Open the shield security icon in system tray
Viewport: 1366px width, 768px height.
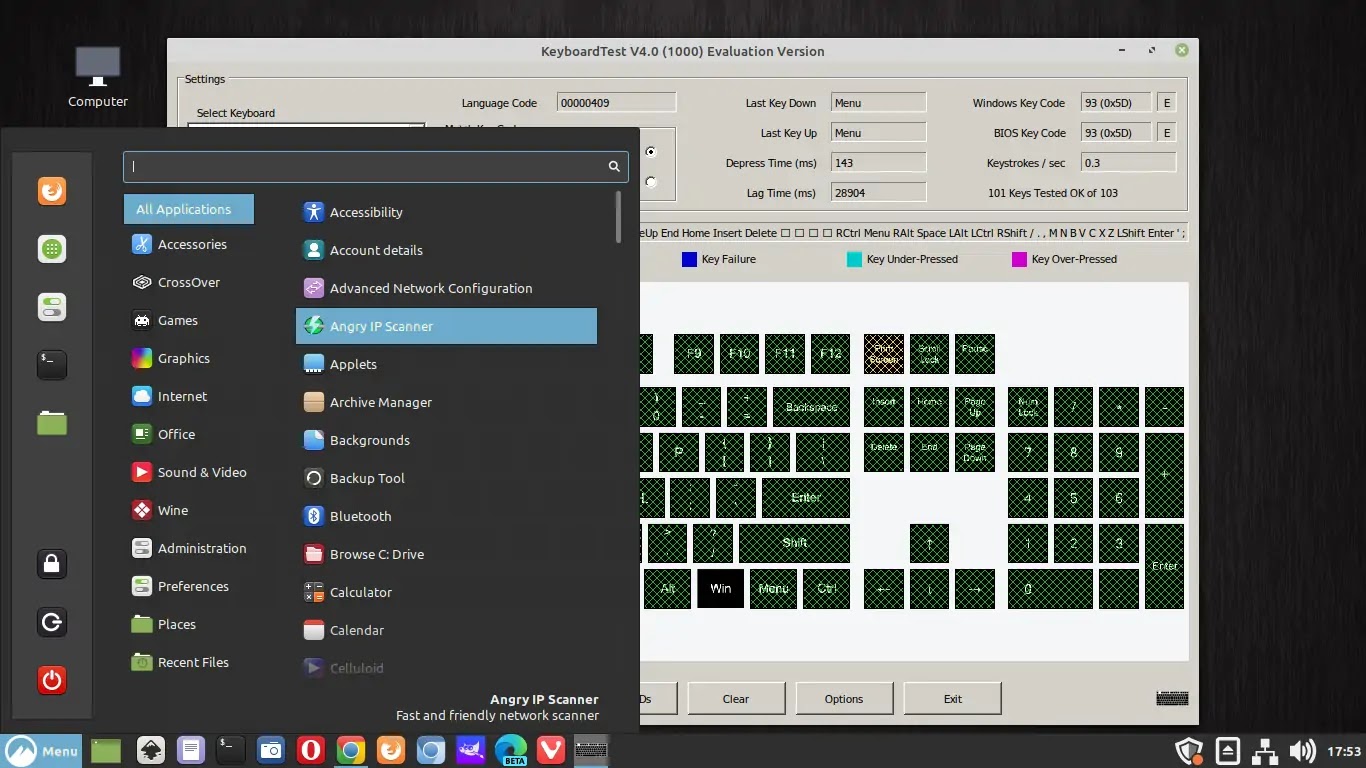coord(1187,750)
